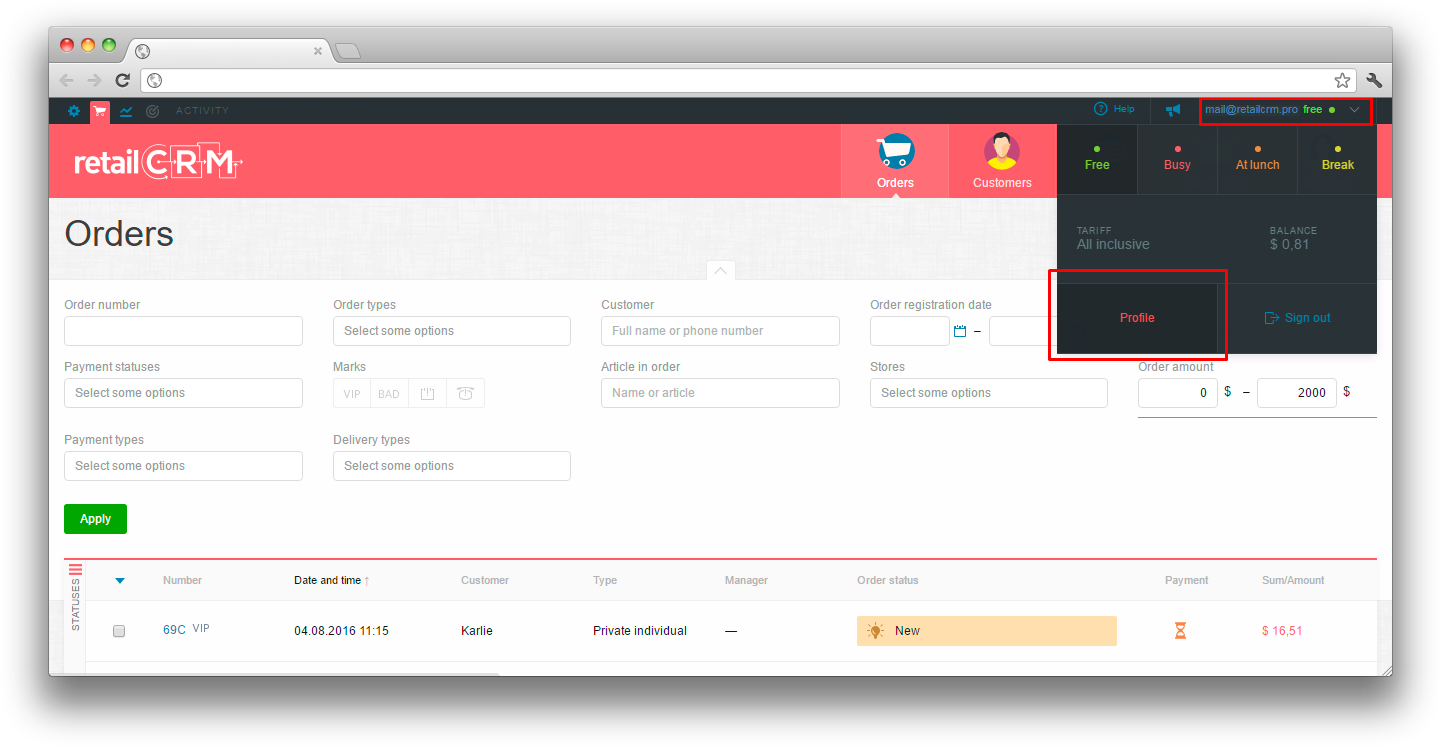Screen dimensions: 1441x747
Task: Focus the Customer name or phone field
Action: point(720,331)
